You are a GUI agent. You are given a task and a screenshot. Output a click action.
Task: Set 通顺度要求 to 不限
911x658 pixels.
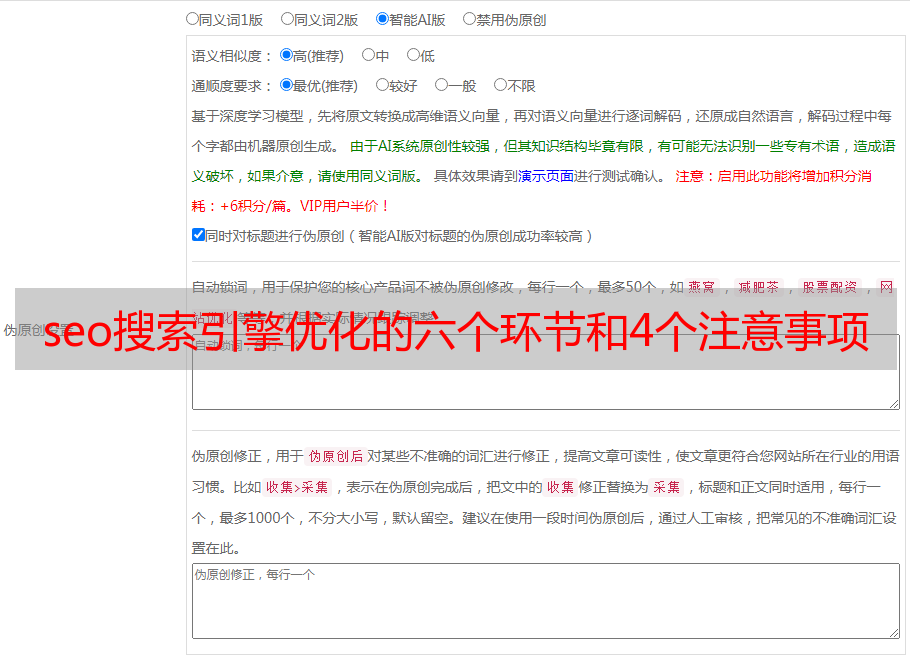click(500, 85)
